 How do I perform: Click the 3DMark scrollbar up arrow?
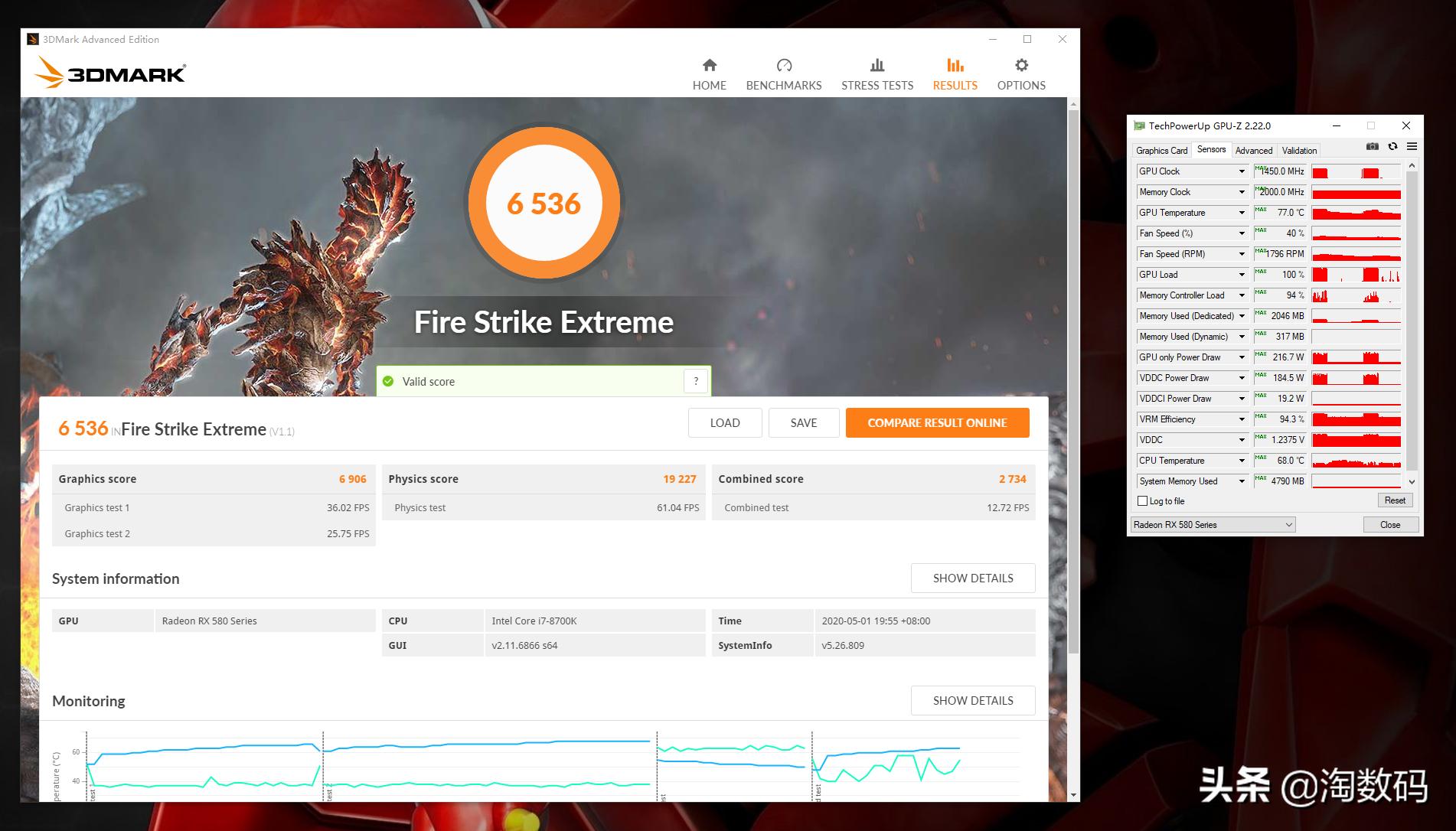click(1073, 103)
